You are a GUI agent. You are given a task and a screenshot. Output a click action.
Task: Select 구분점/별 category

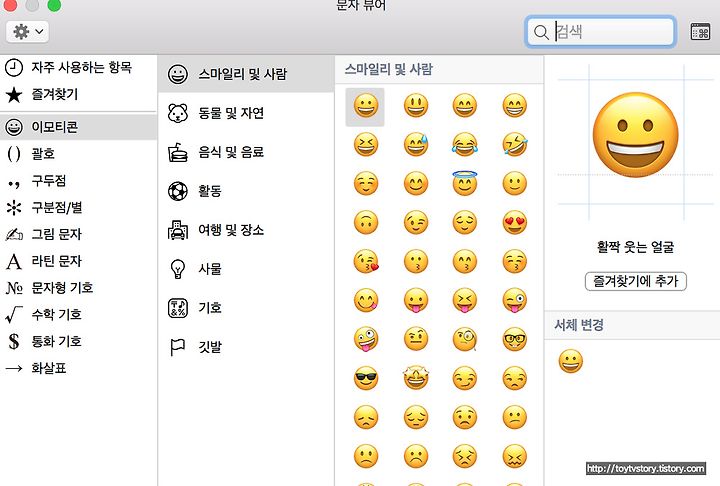point(79,207)
